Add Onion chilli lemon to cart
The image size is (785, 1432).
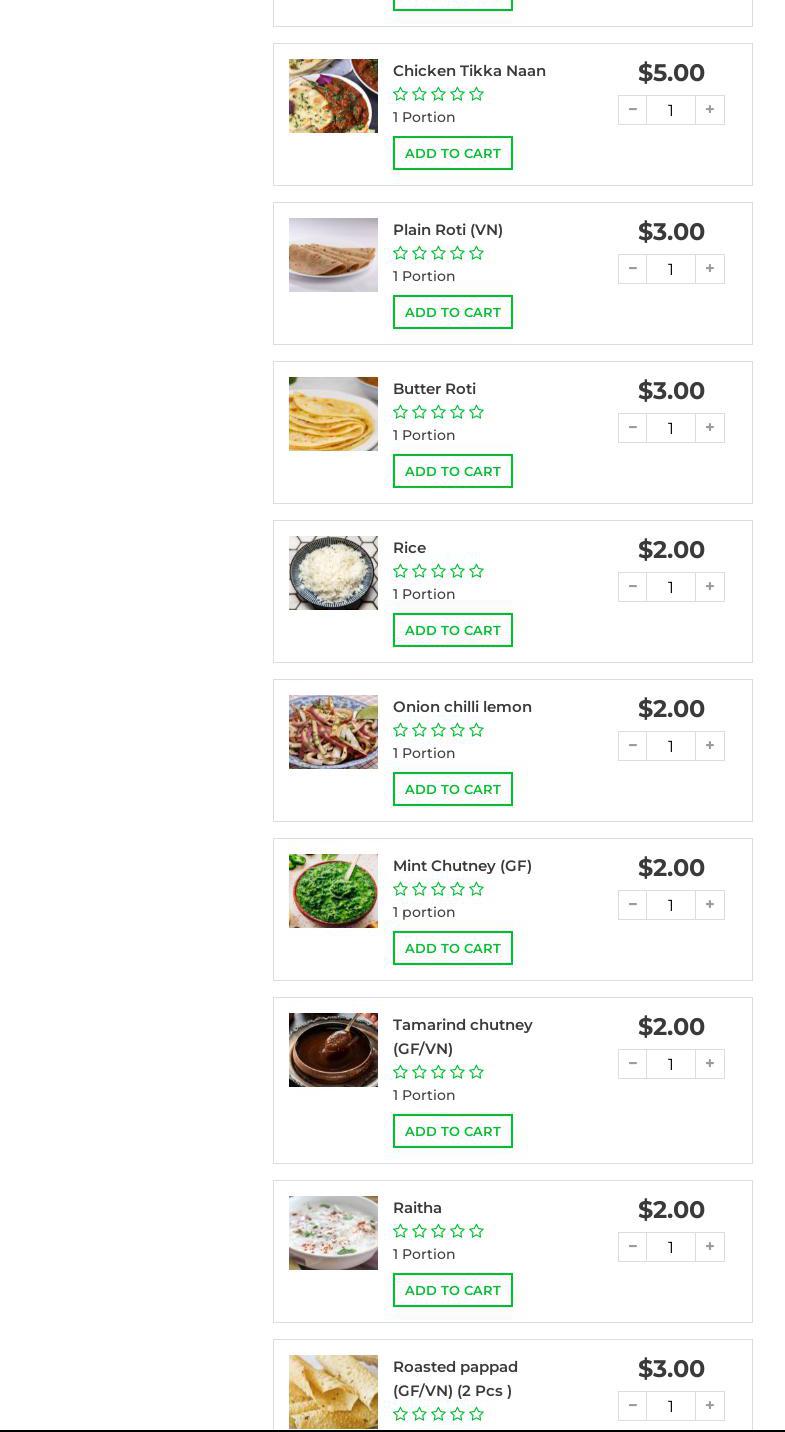pos(452,789)
